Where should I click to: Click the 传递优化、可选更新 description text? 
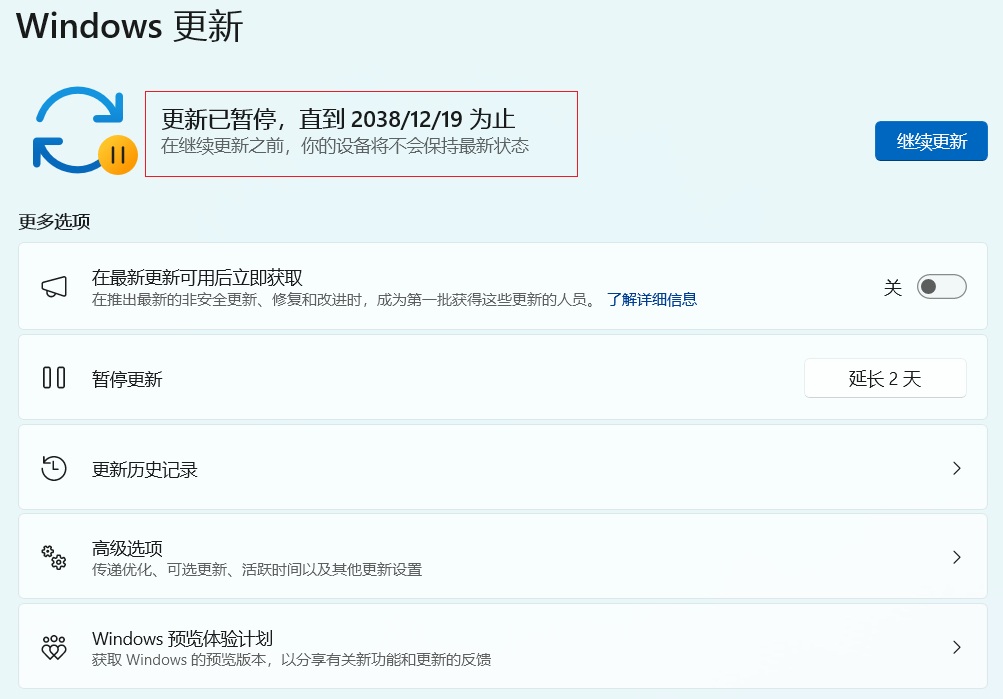(x=257, y=569)
